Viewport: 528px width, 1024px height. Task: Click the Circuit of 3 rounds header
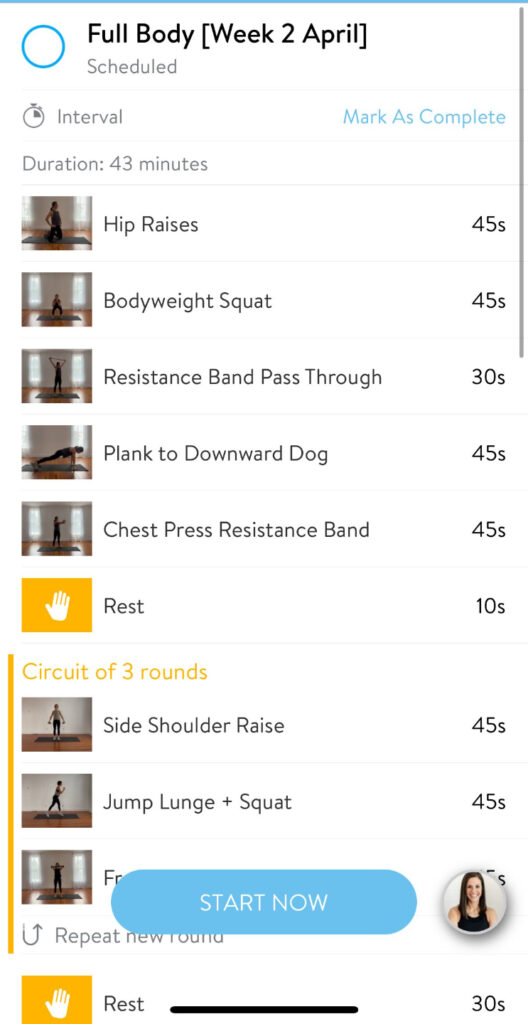115,671
